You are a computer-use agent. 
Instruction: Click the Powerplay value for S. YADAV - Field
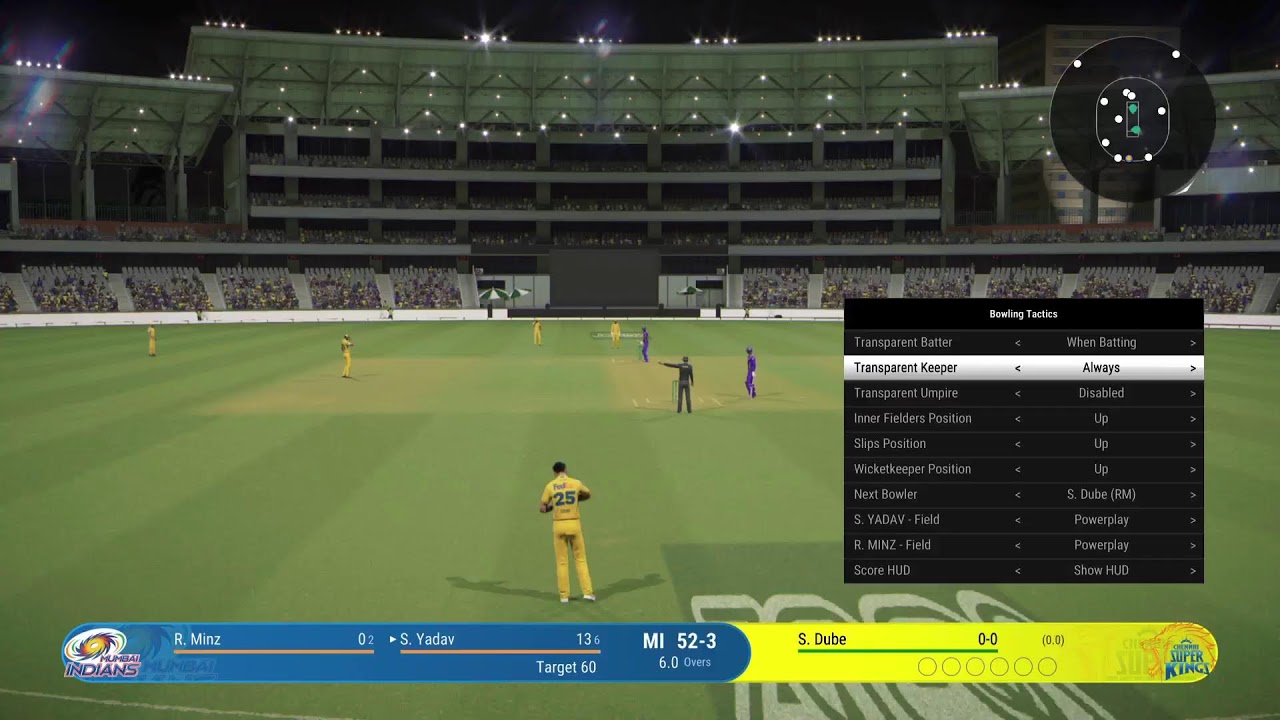[1101, 519]
